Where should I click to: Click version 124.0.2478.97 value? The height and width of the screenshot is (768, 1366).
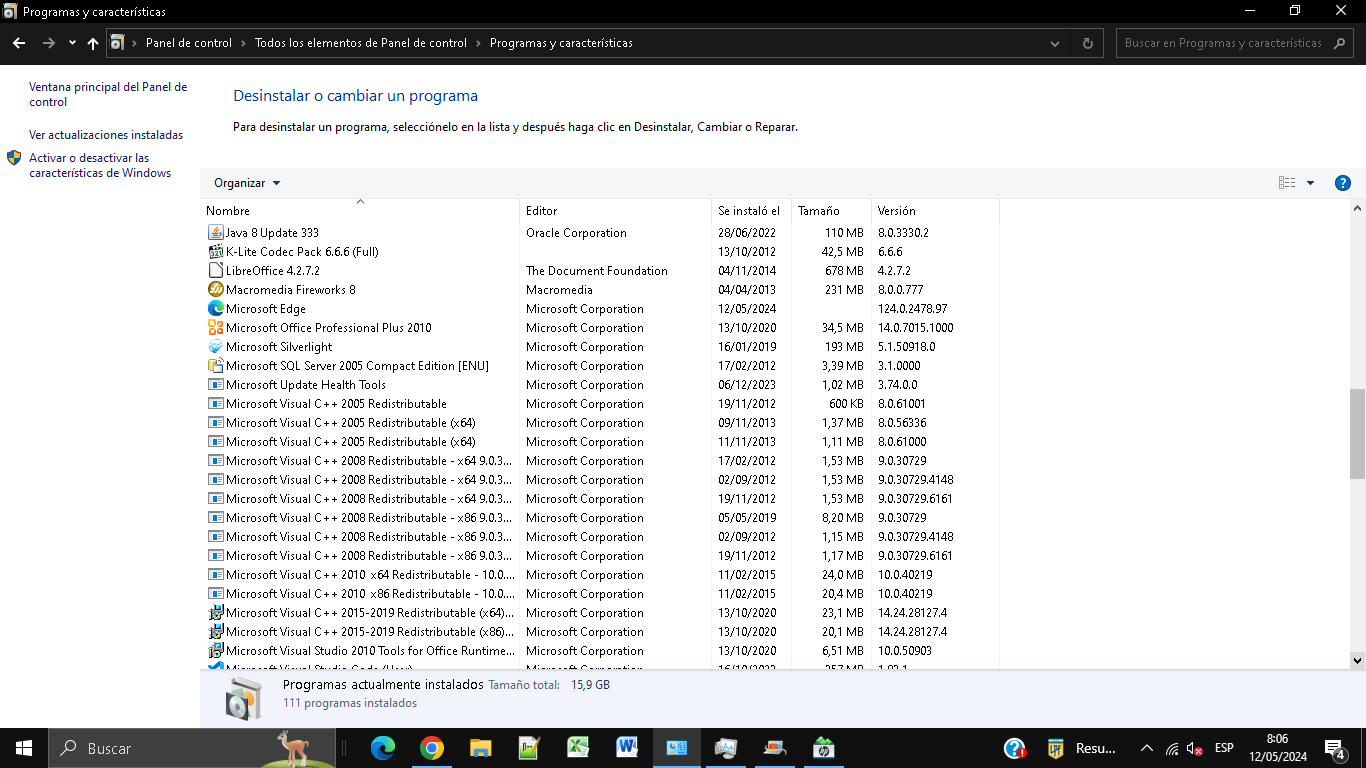click(x=913, y=309)
